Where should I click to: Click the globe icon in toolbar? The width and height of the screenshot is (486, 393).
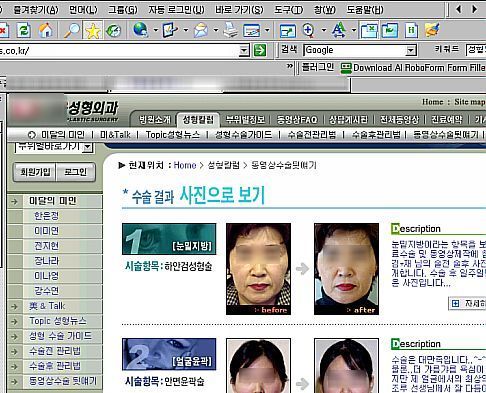pos(141,30)
